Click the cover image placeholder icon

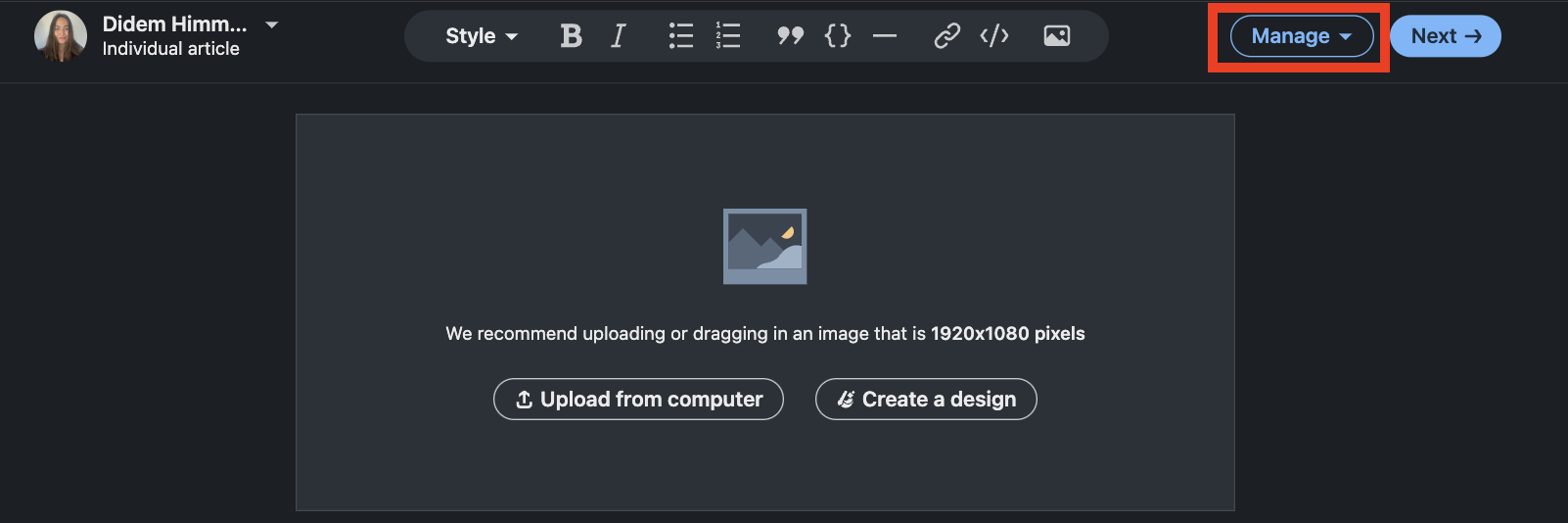pos(765,247)
